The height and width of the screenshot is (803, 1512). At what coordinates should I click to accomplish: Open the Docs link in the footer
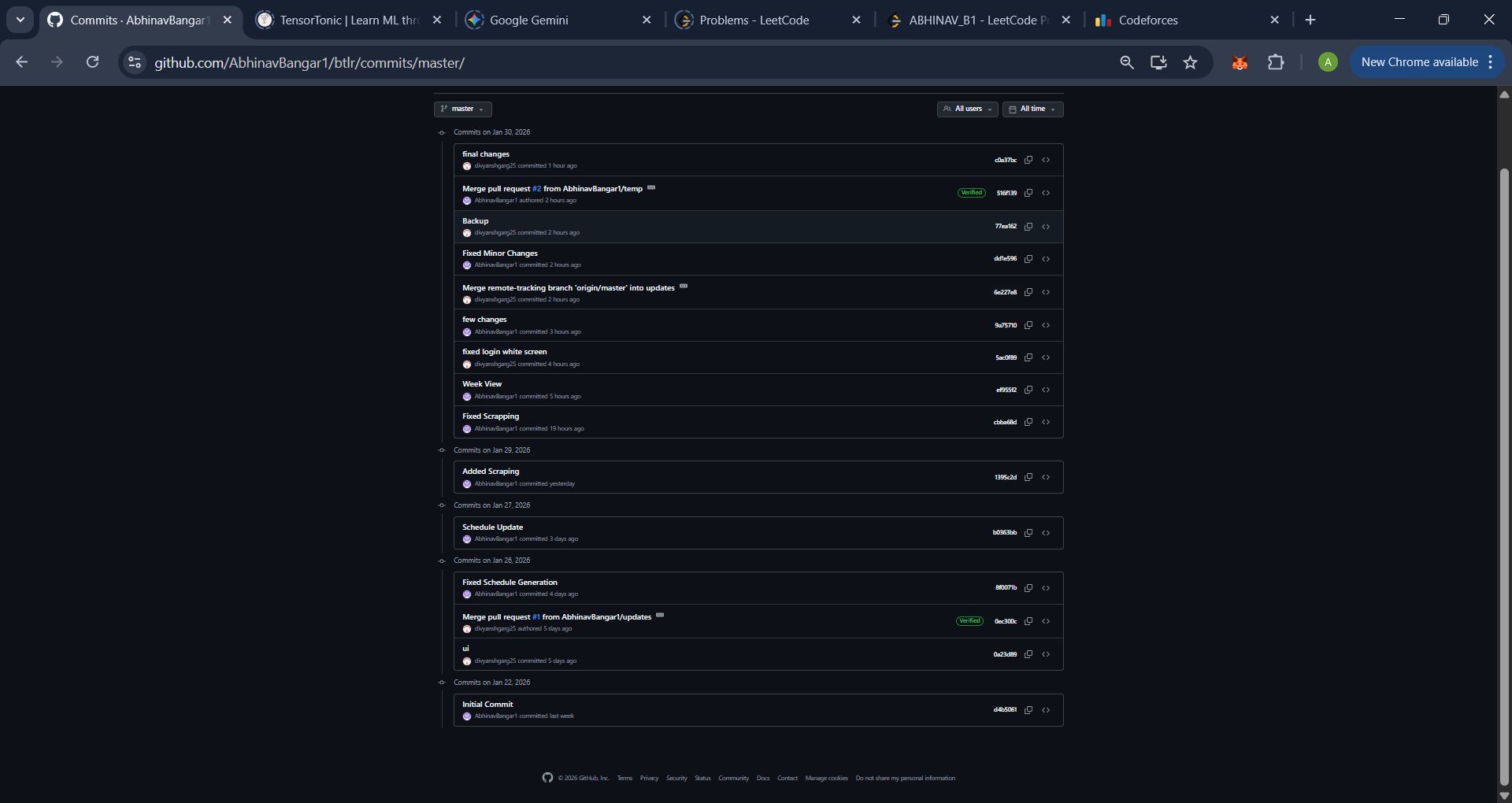pos(763,778)
